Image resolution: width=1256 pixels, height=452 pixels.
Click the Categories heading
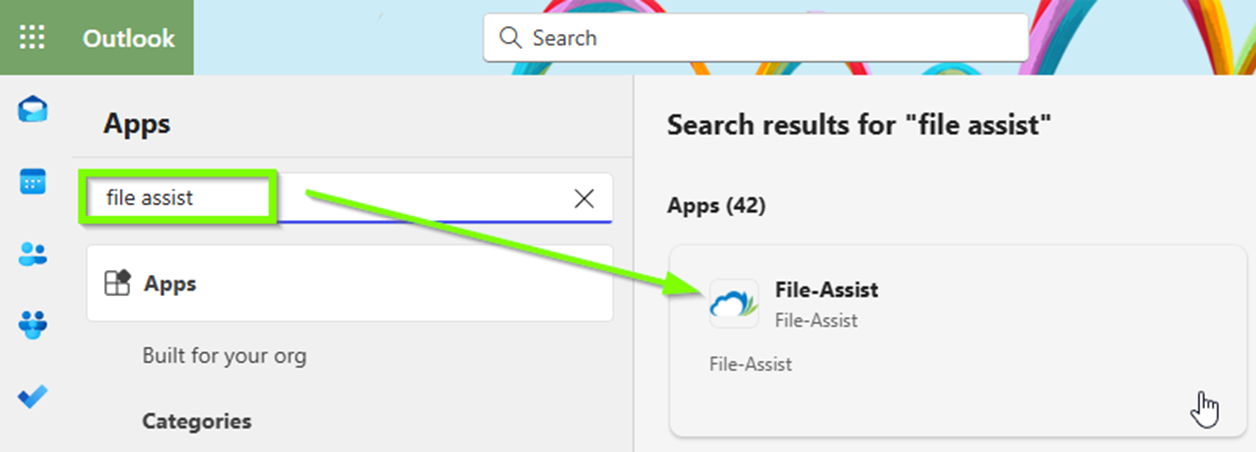196,421
